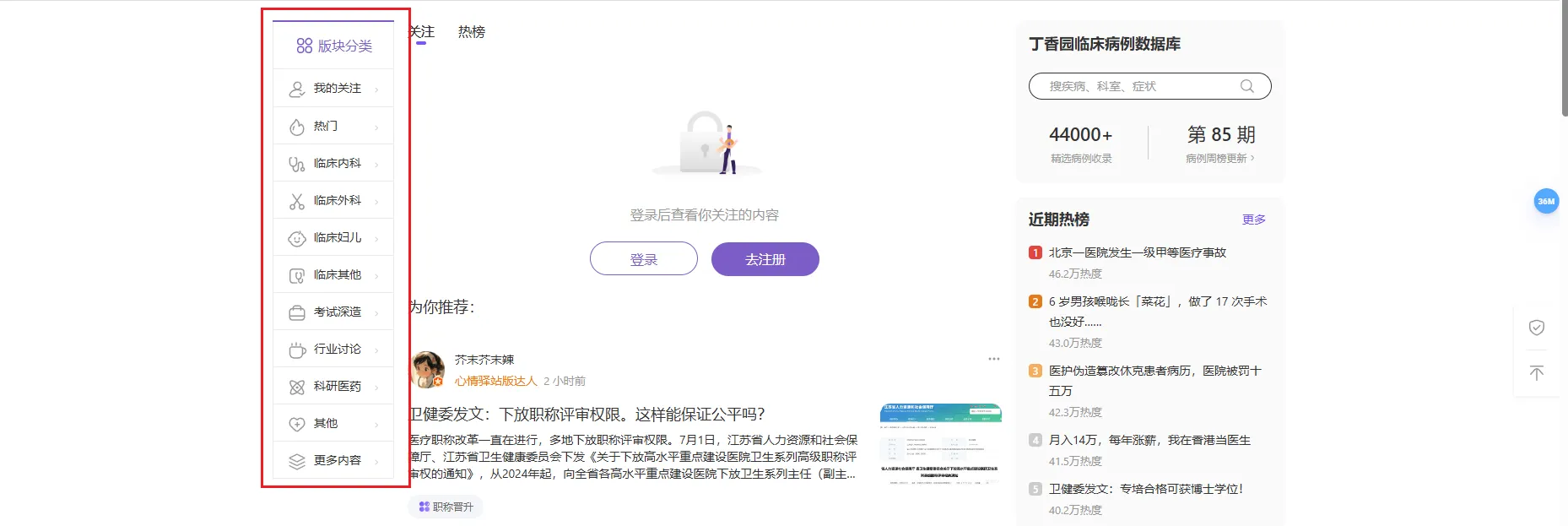Expand the 考试深造 category chevron
This screenshot has width=1568, height=526.
(x=376, y=312)
